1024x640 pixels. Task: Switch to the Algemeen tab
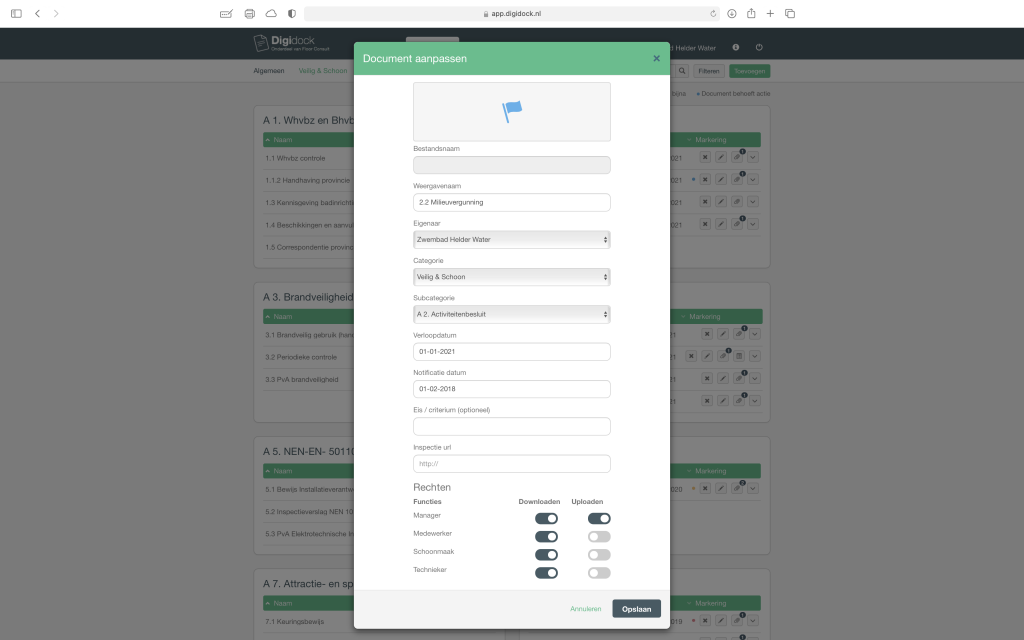(x=267, y=71)
